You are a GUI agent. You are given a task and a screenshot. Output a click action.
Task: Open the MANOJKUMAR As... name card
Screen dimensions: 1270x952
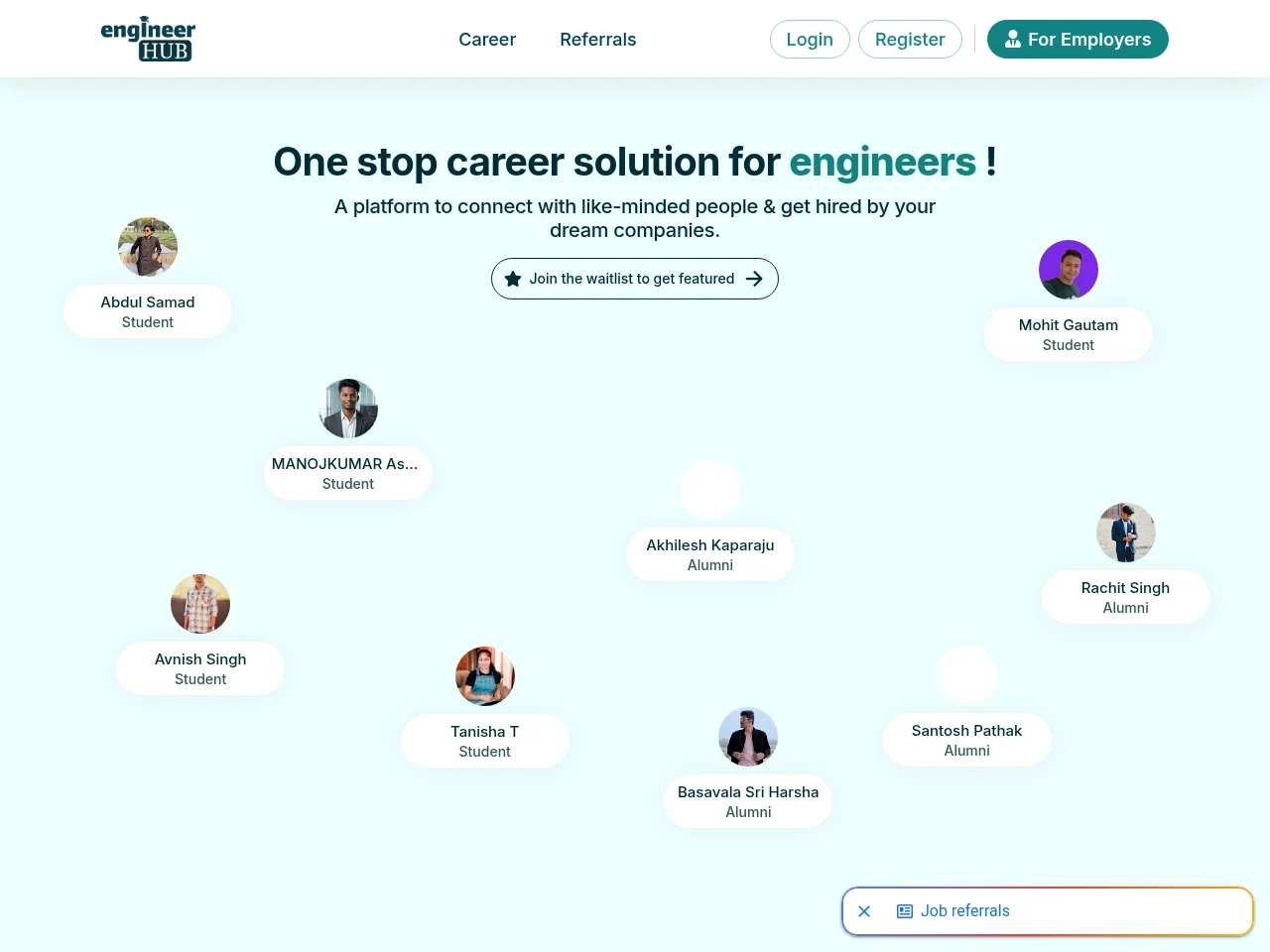coord(348,473)
